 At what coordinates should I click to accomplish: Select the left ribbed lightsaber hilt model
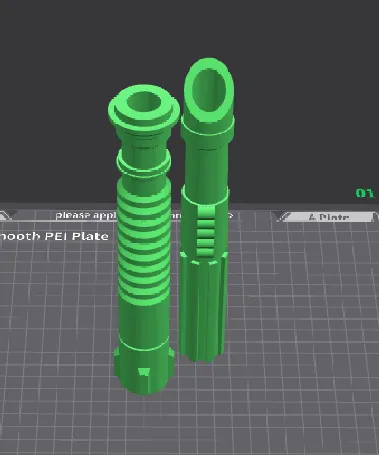[x=144, y=240]
